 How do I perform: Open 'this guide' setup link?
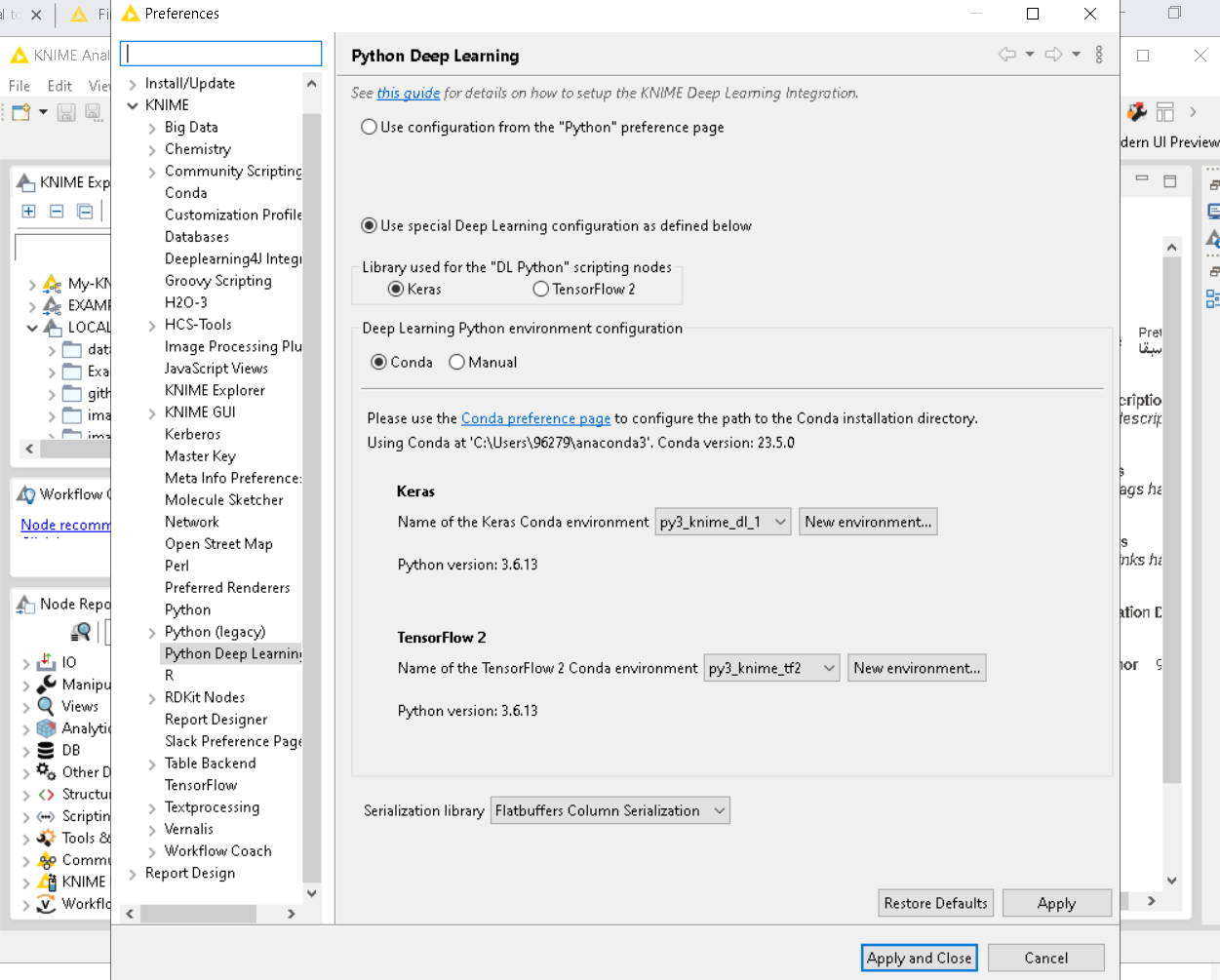[x=409, y=93]
